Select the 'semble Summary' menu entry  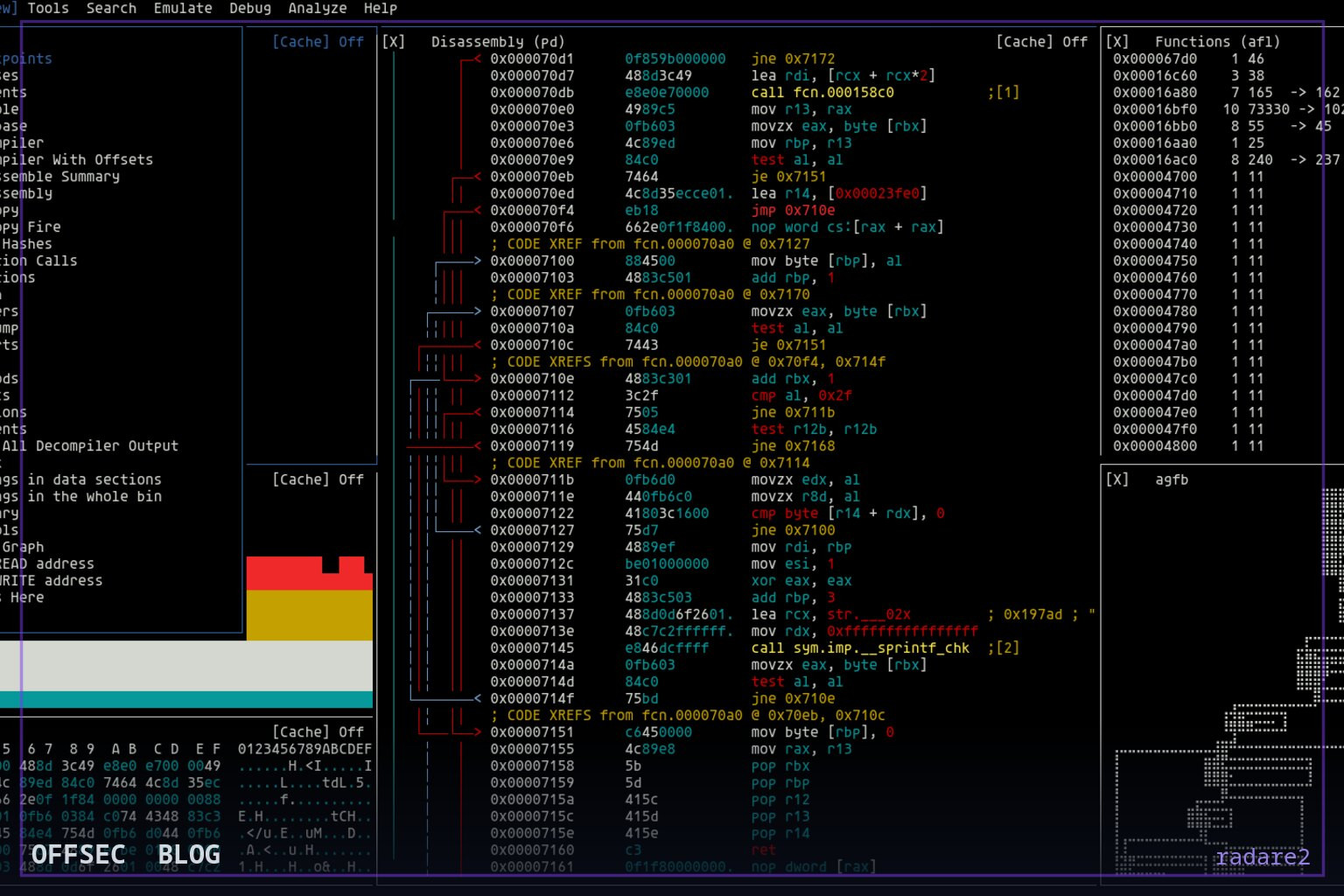[x=60, y=177]
